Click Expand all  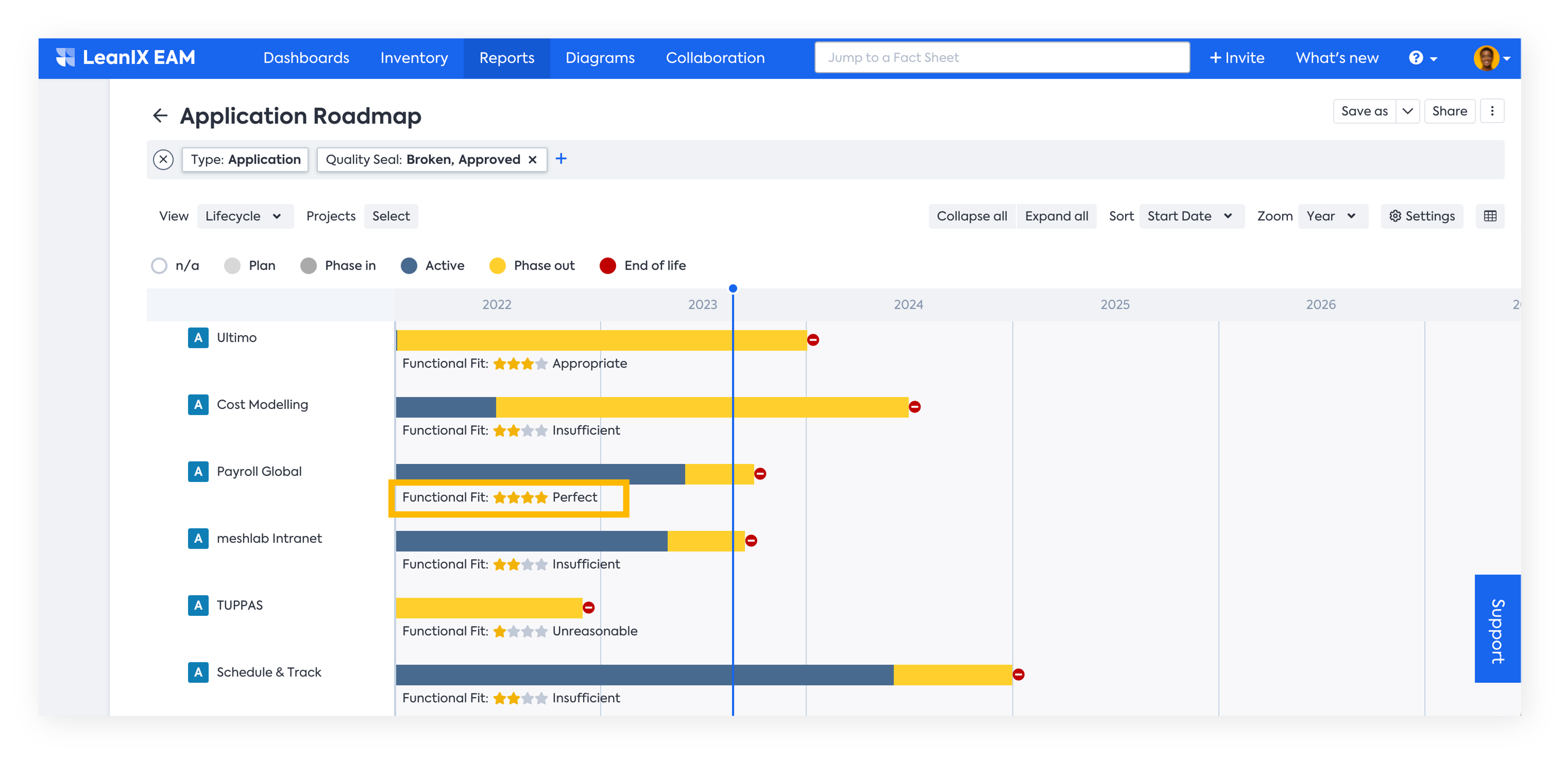(1056, 216)
